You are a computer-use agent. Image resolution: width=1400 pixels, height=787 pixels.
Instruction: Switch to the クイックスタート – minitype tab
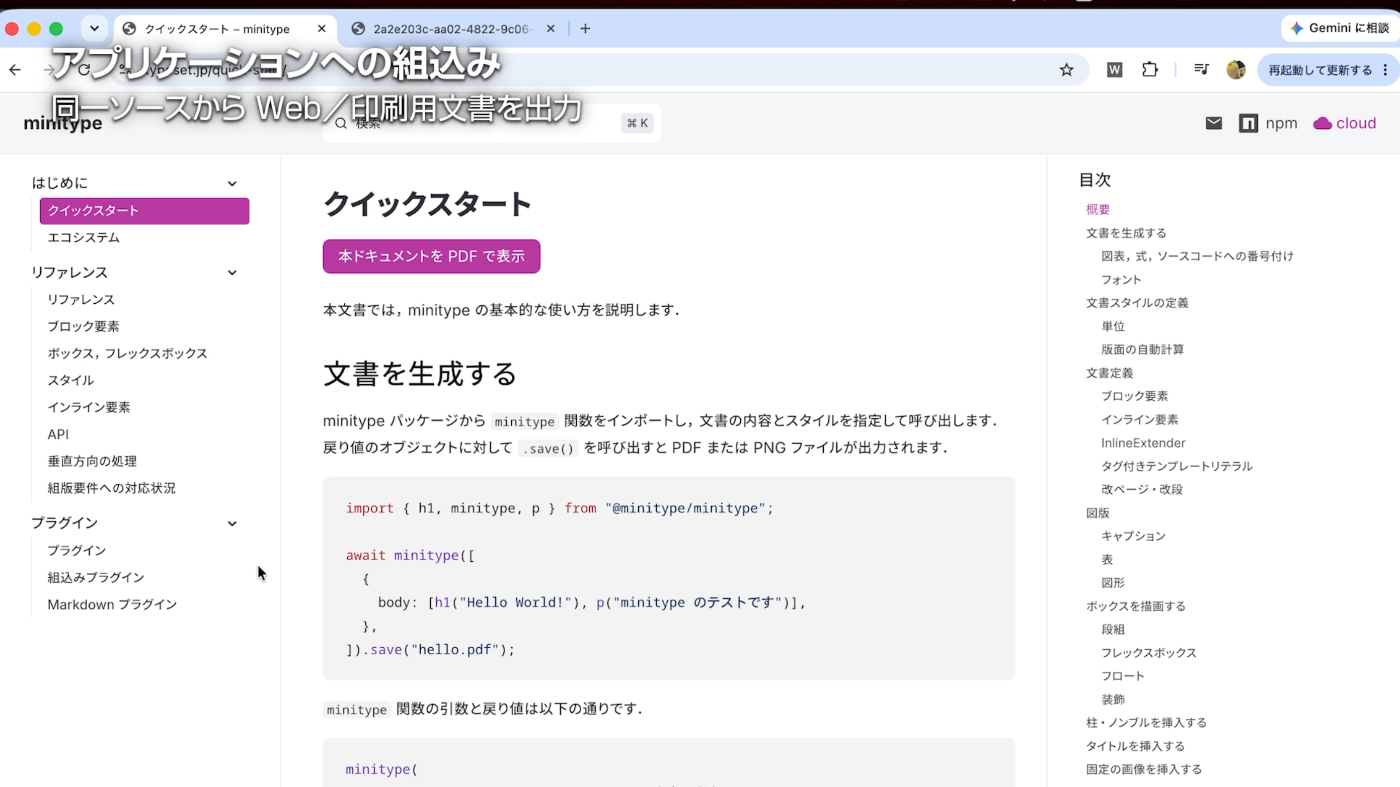coord(224,29)
